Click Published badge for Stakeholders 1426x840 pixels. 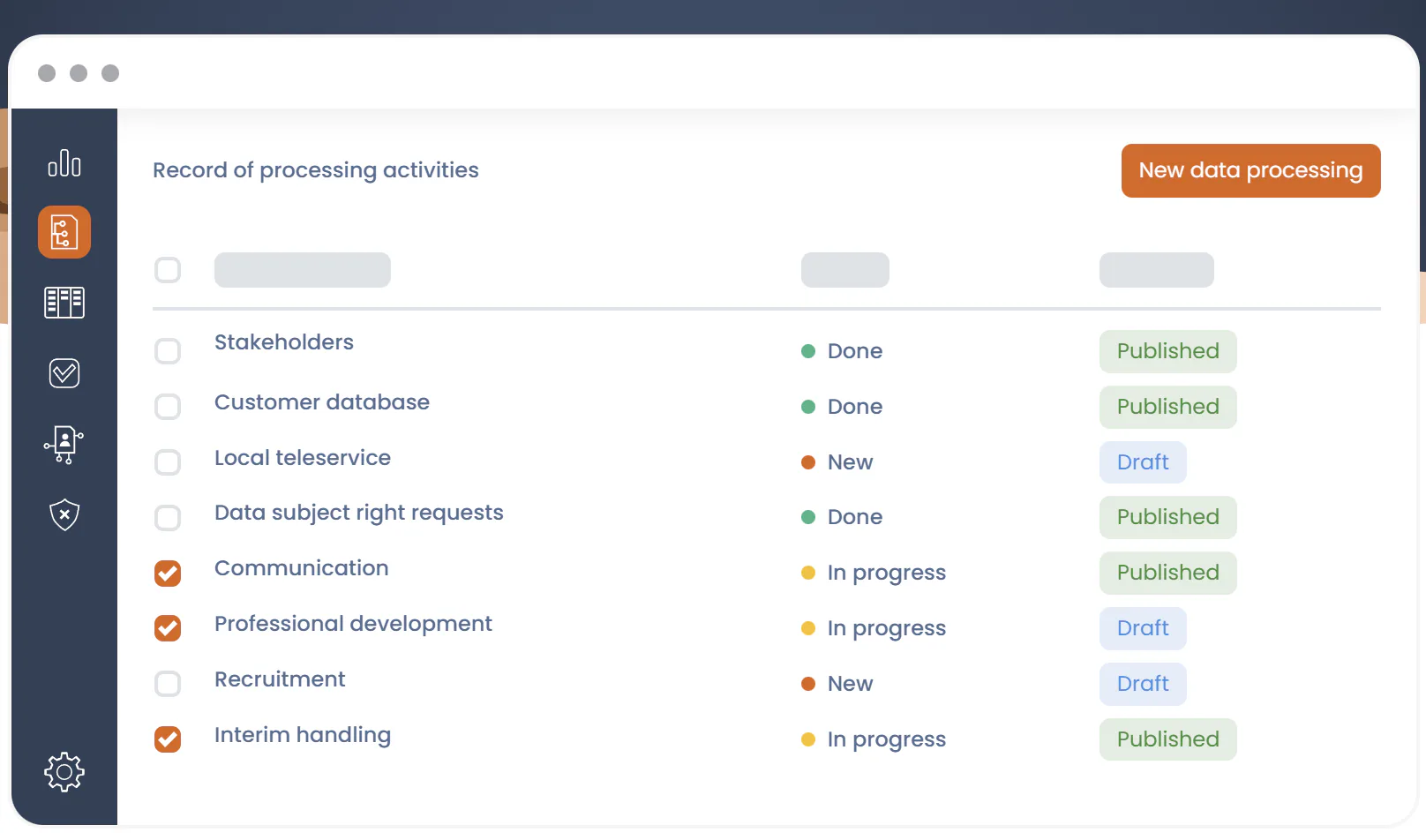click(x=1167, y=351)
